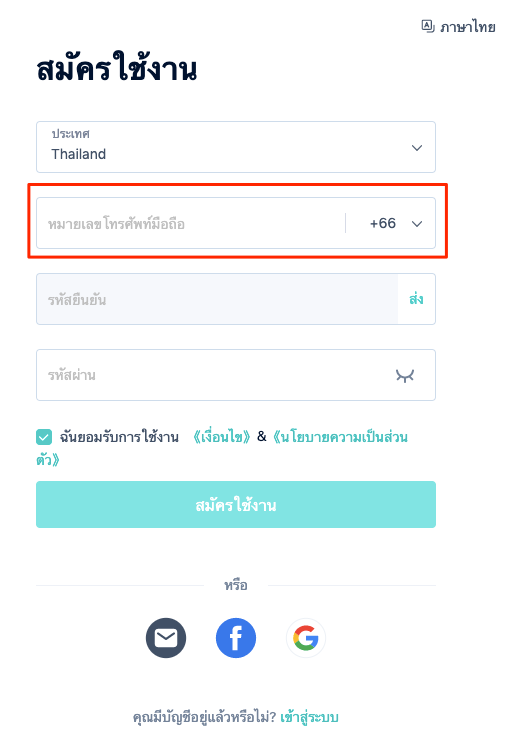
Task: Click the สมัครใช้งาน register button
Action: (236, 504)
